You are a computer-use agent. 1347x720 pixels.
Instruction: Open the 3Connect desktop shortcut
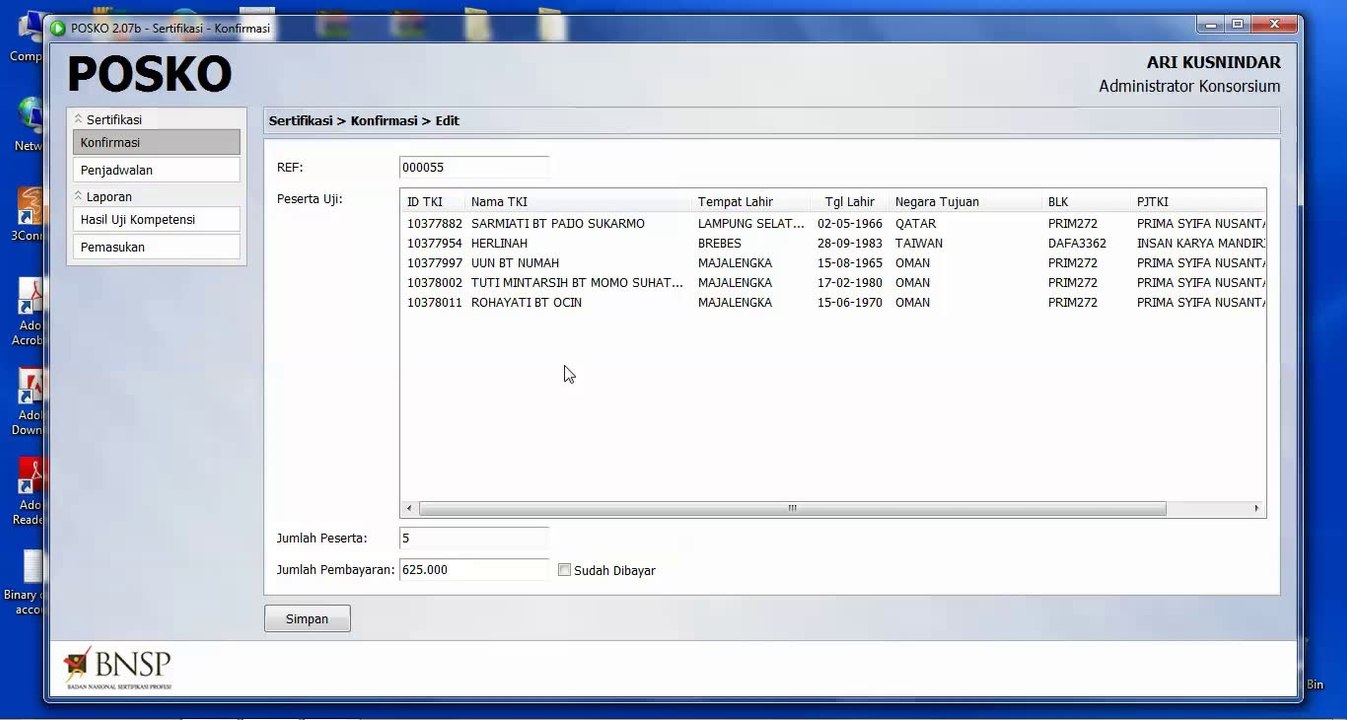click(x=30, y=214)
